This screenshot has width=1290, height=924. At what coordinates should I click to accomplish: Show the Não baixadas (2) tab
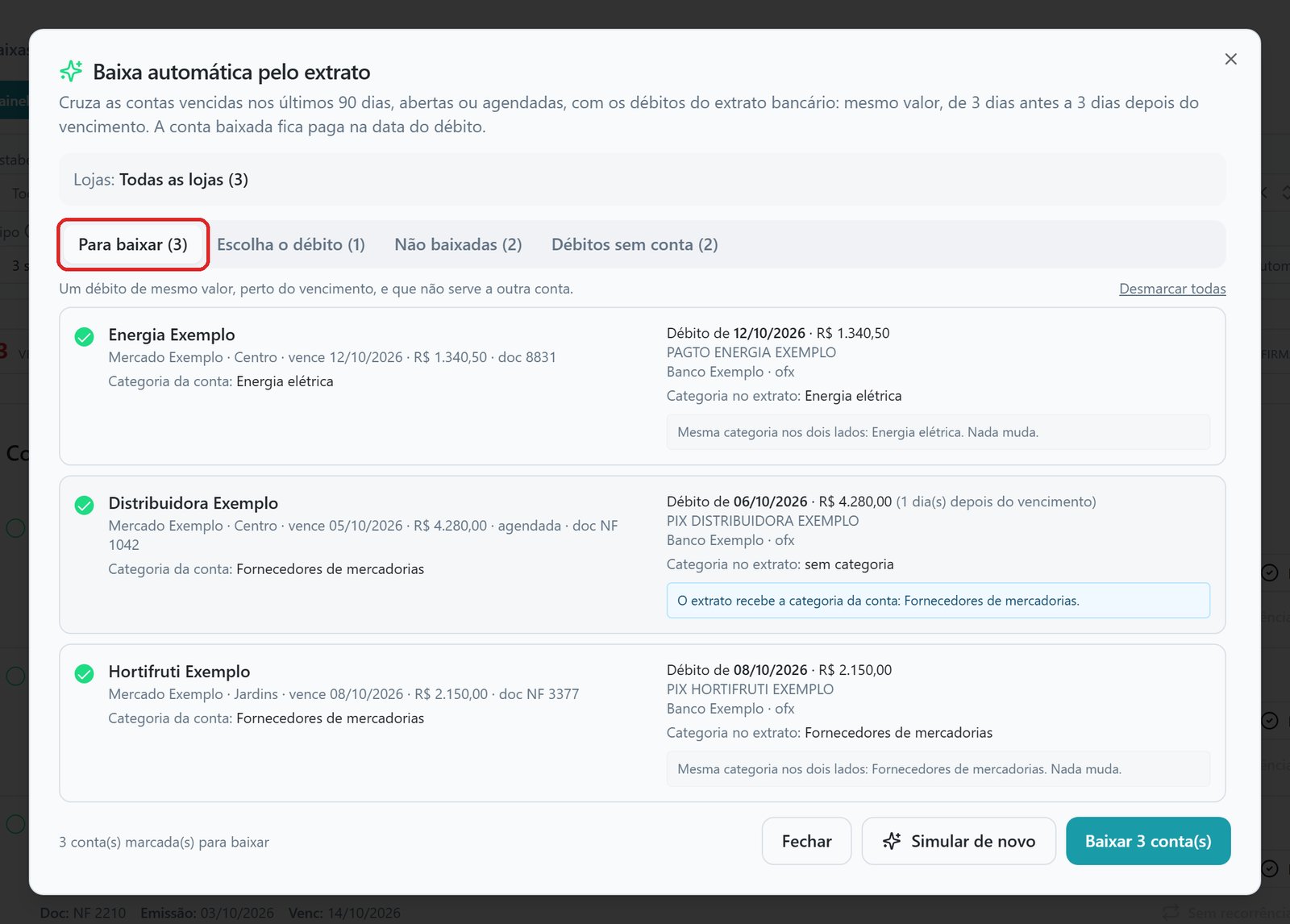(458, 244)
